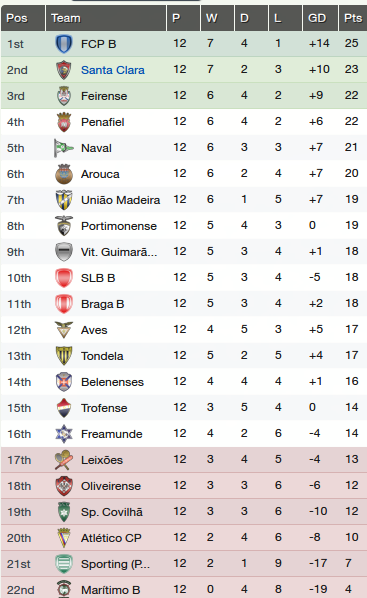Open the SLB B red shield icon
The width and height of the screenshot is (367, 598).
coord(64,278)
